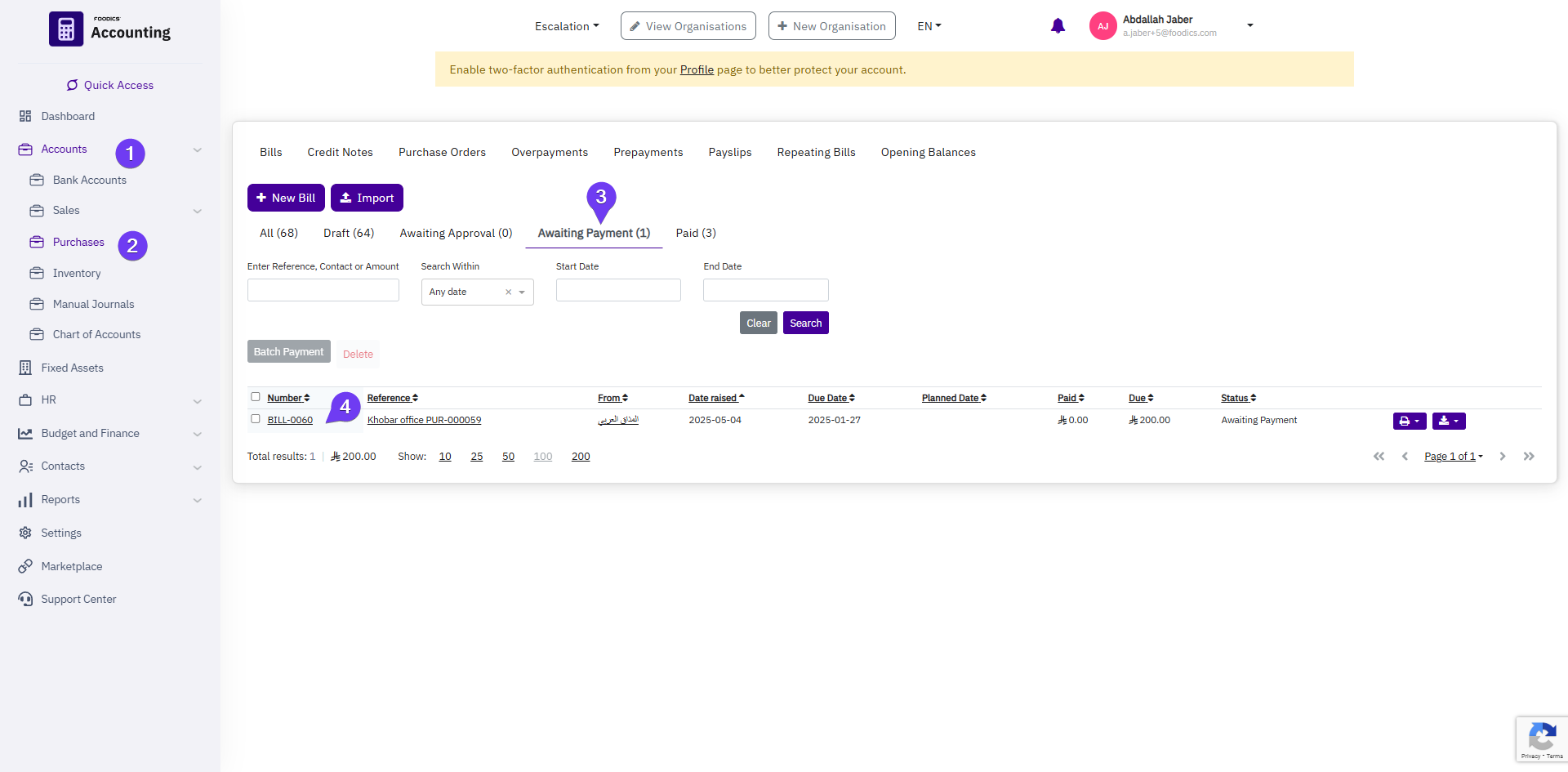The height and width of the screenshot is (772, 1568).
Task: Switch to the Draft (64) tab
Action: pyautogui.click(x=349, y=233)
